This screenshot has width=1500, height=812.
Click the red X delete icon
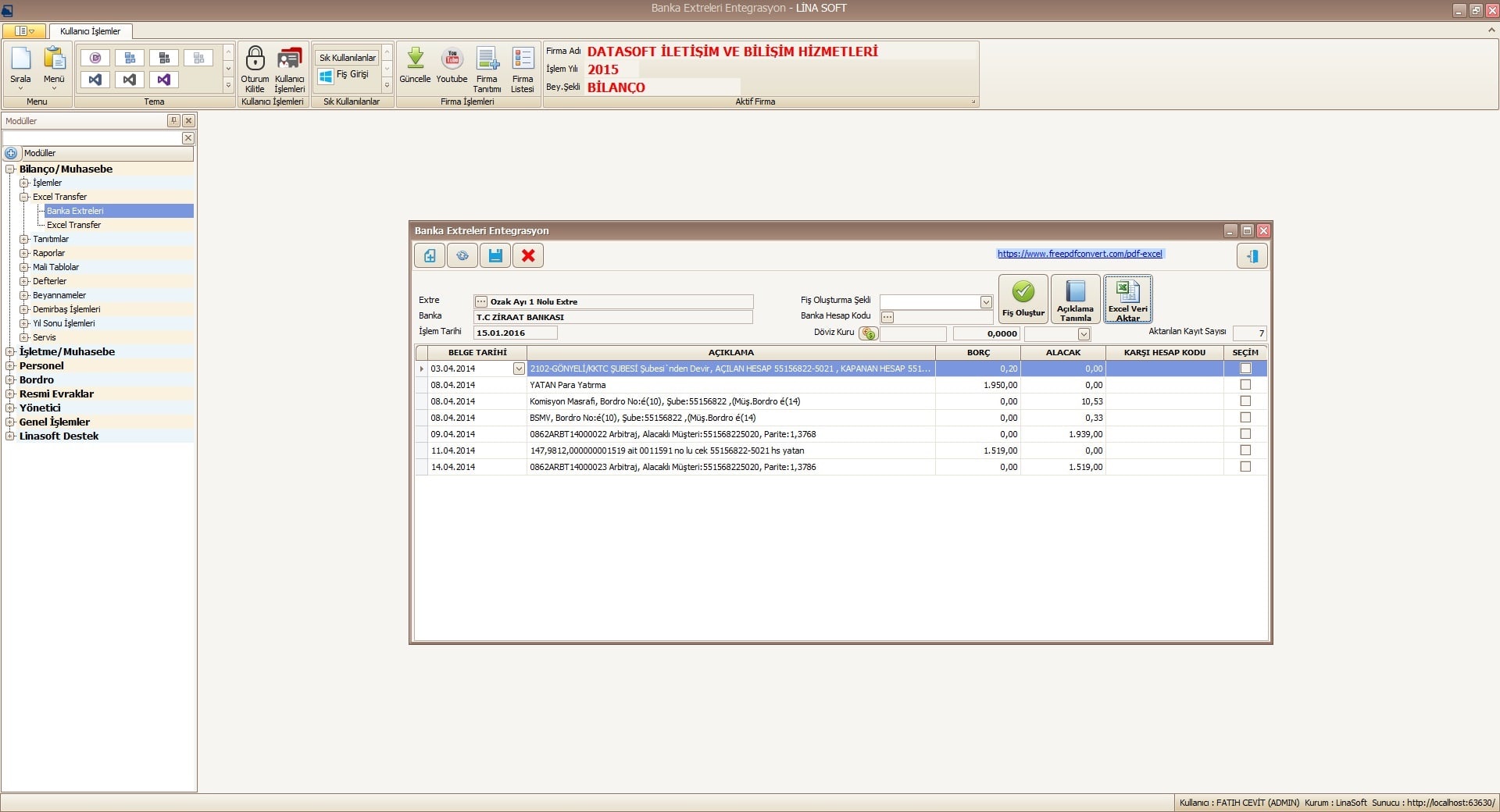point(528,255)
